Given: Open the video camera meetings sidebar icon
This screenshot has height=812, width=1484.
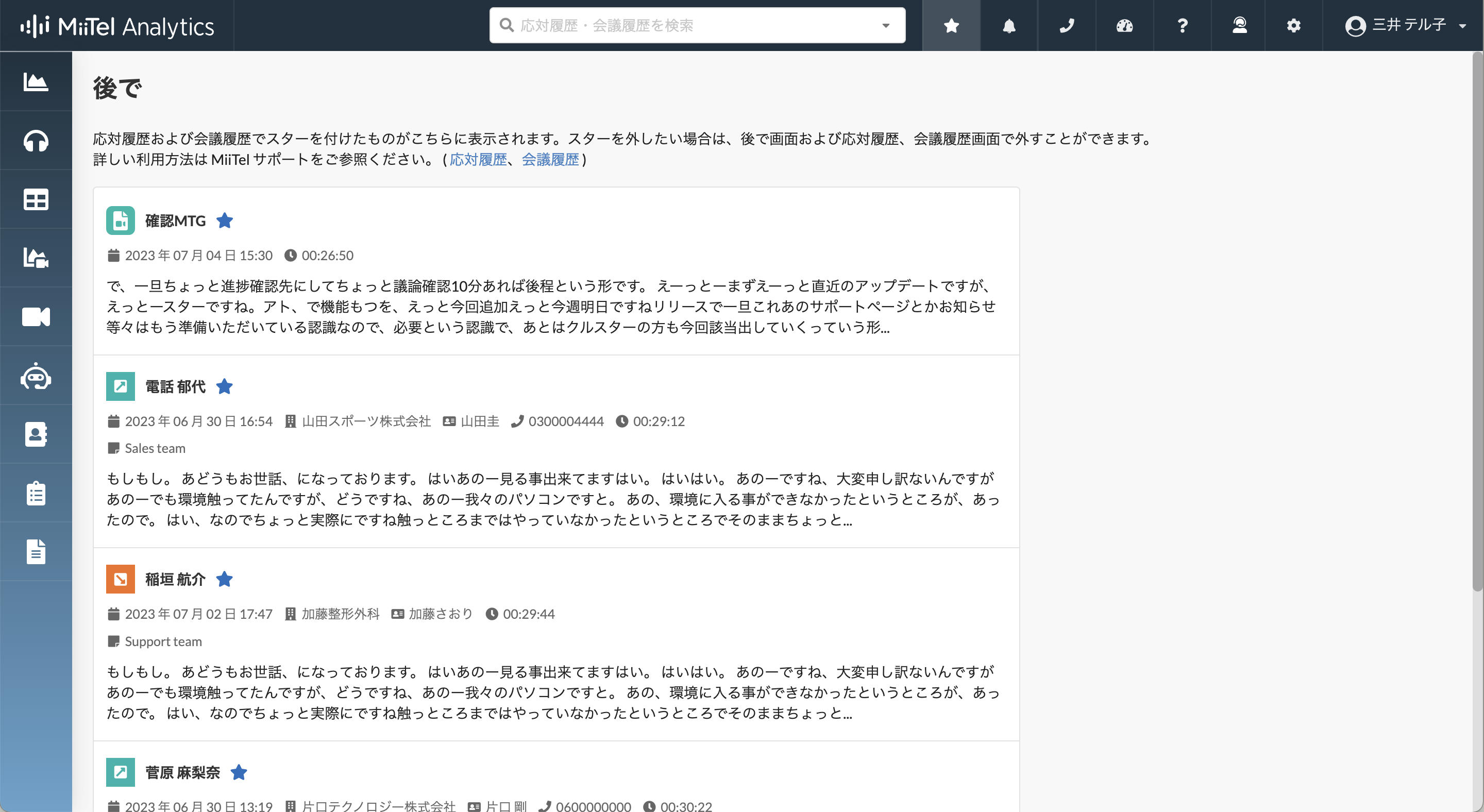Looking at the screenshot, I should (36, 317).
